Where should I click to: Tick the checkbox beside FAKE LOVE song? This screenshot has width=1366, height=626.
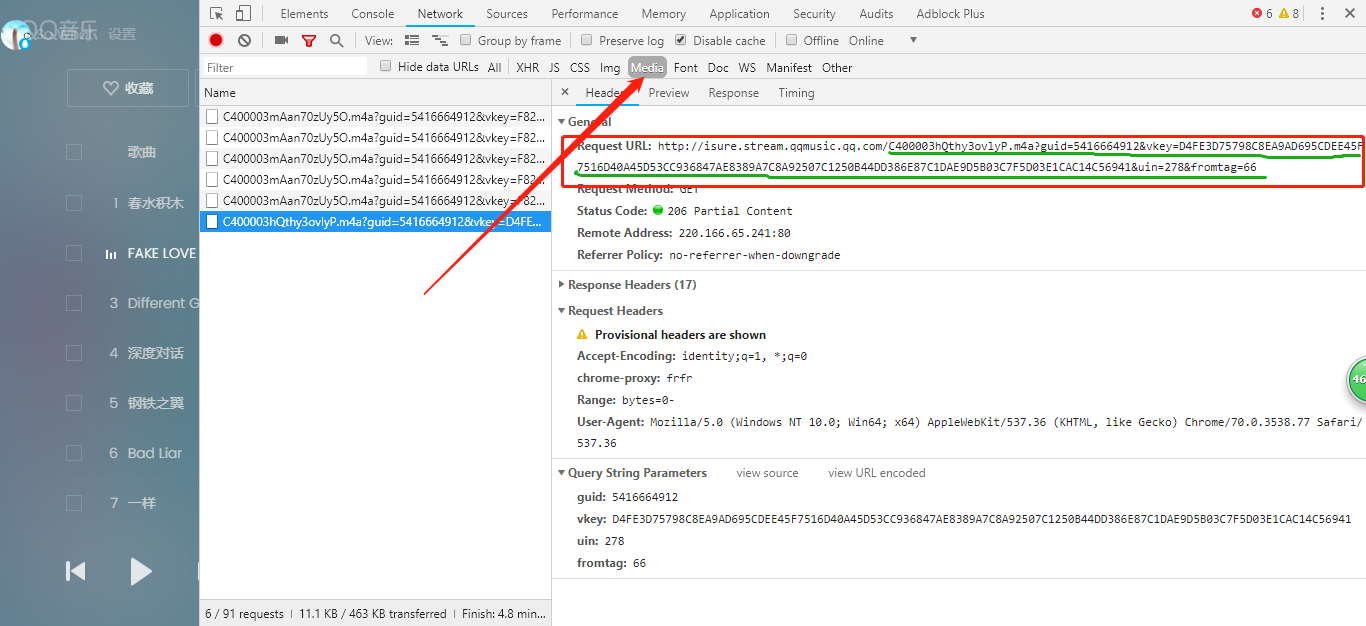74,253
